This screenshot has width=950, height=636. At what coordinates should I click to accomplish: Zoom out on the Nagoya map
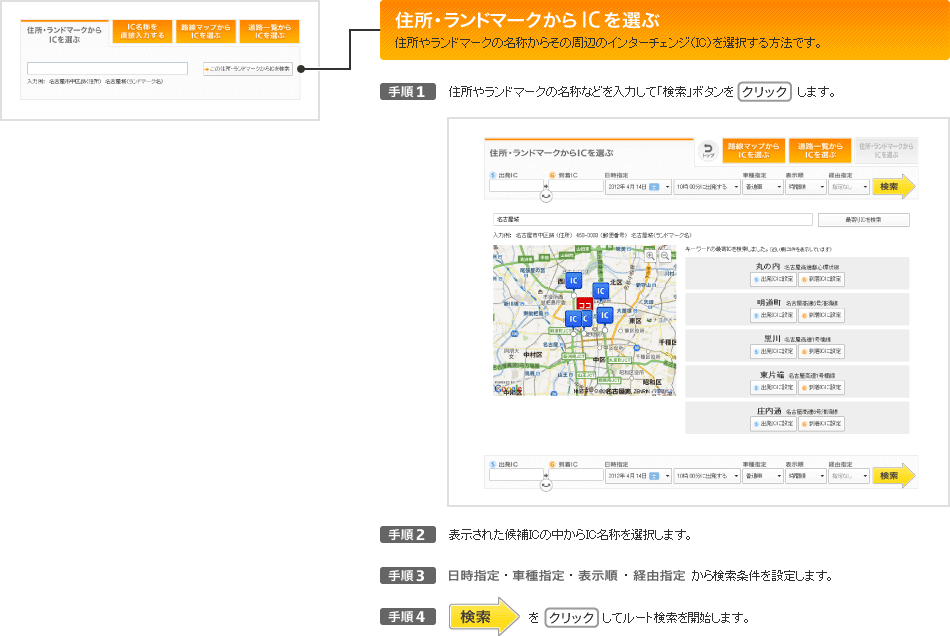pyautogui.click(x=666, y=256)
